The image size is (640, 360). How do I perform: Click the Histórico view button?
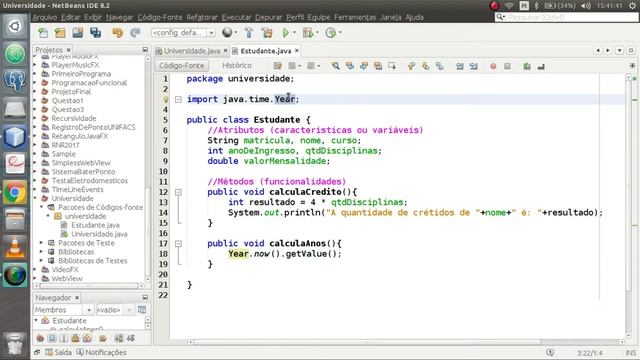(237, 66)
